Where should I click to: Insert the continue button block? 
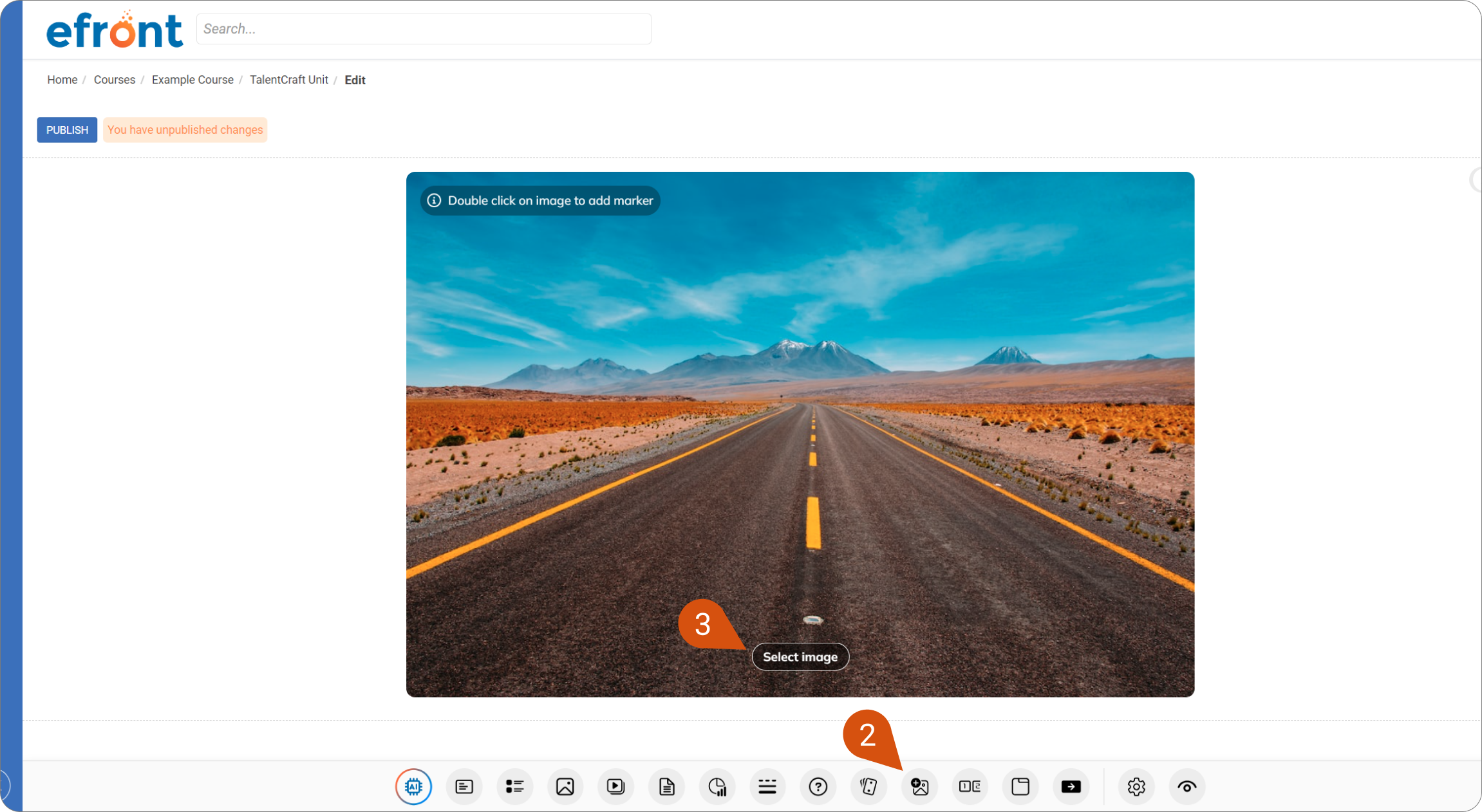pyautogui.click(x=1071, y=786)
